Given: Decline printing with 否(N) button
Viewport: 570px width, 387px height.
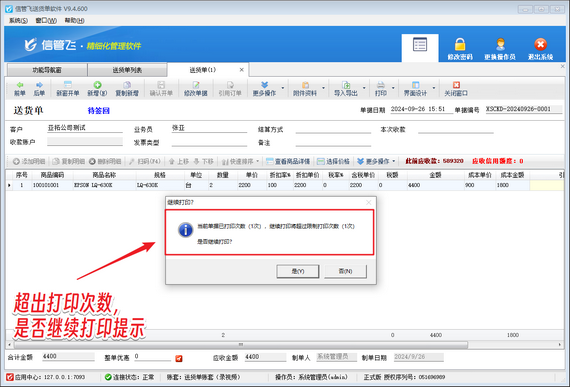Looking at the screenshot, I should pyautogui.click(x=345, y=271).
